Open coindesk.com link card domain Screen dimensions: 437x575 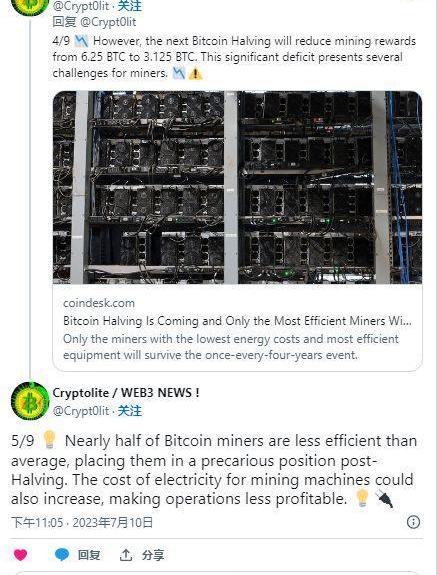[x=99, y=303]
